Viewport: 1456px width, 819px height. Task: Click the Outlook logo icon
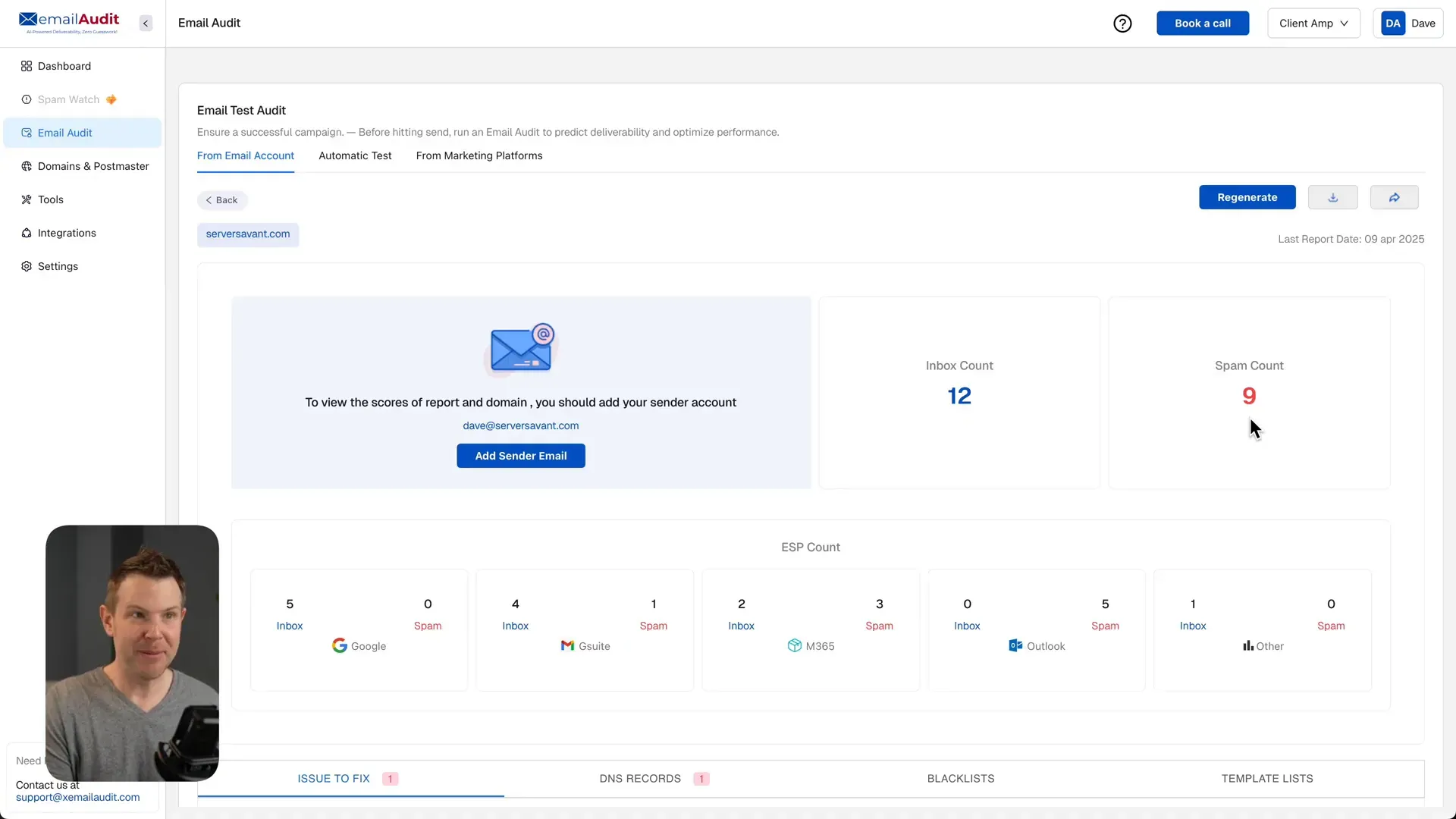pyautogui.click(x=1015, y=645)
